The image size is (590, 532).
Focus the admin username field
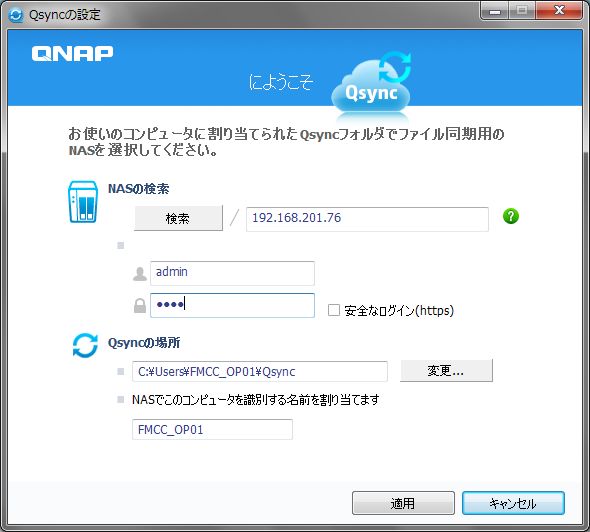(232, 273)
